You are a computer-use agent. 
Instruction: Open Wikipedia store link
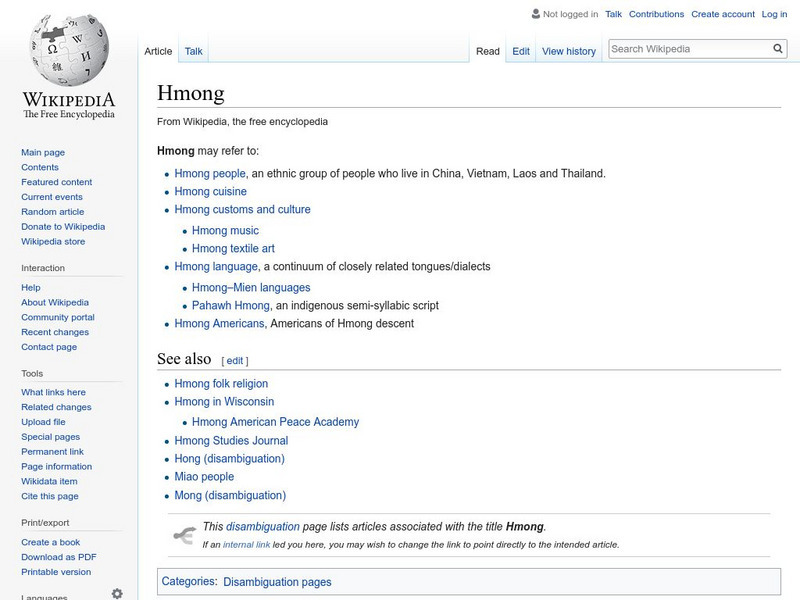pyautogui.click(x=53, y=241)
